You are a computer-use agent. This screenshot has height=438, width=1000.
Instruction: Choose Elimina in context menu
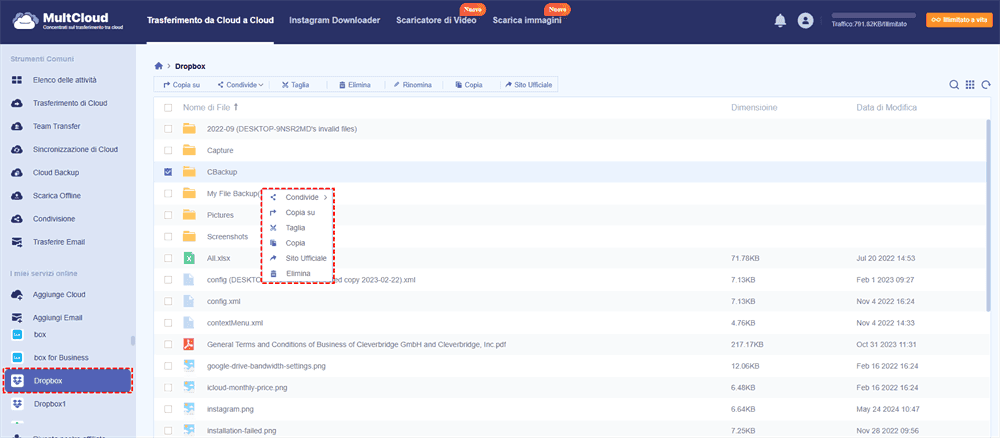click(x=298, y=274)
